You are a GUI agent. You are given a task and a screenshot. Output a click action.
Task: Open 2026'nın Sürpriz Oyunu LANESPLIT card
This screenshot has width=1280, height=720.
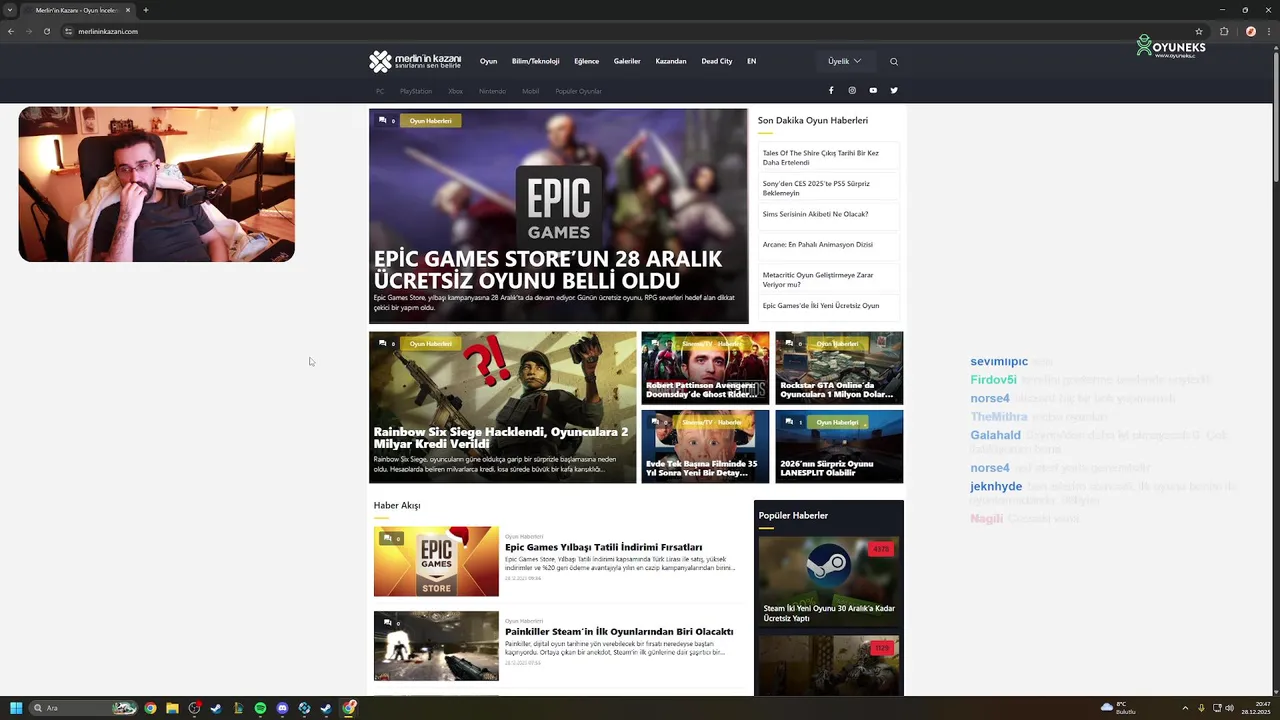pos(839,446)
